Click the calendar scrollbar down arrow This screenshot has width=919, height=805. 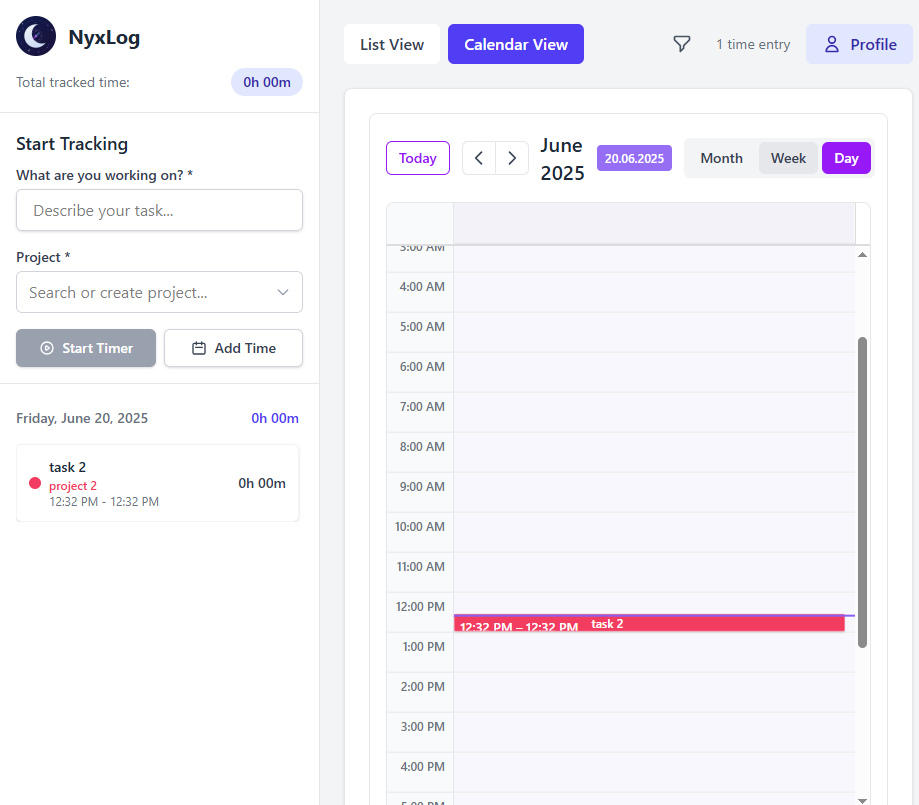pyautogui.click(x=862, y=800)
